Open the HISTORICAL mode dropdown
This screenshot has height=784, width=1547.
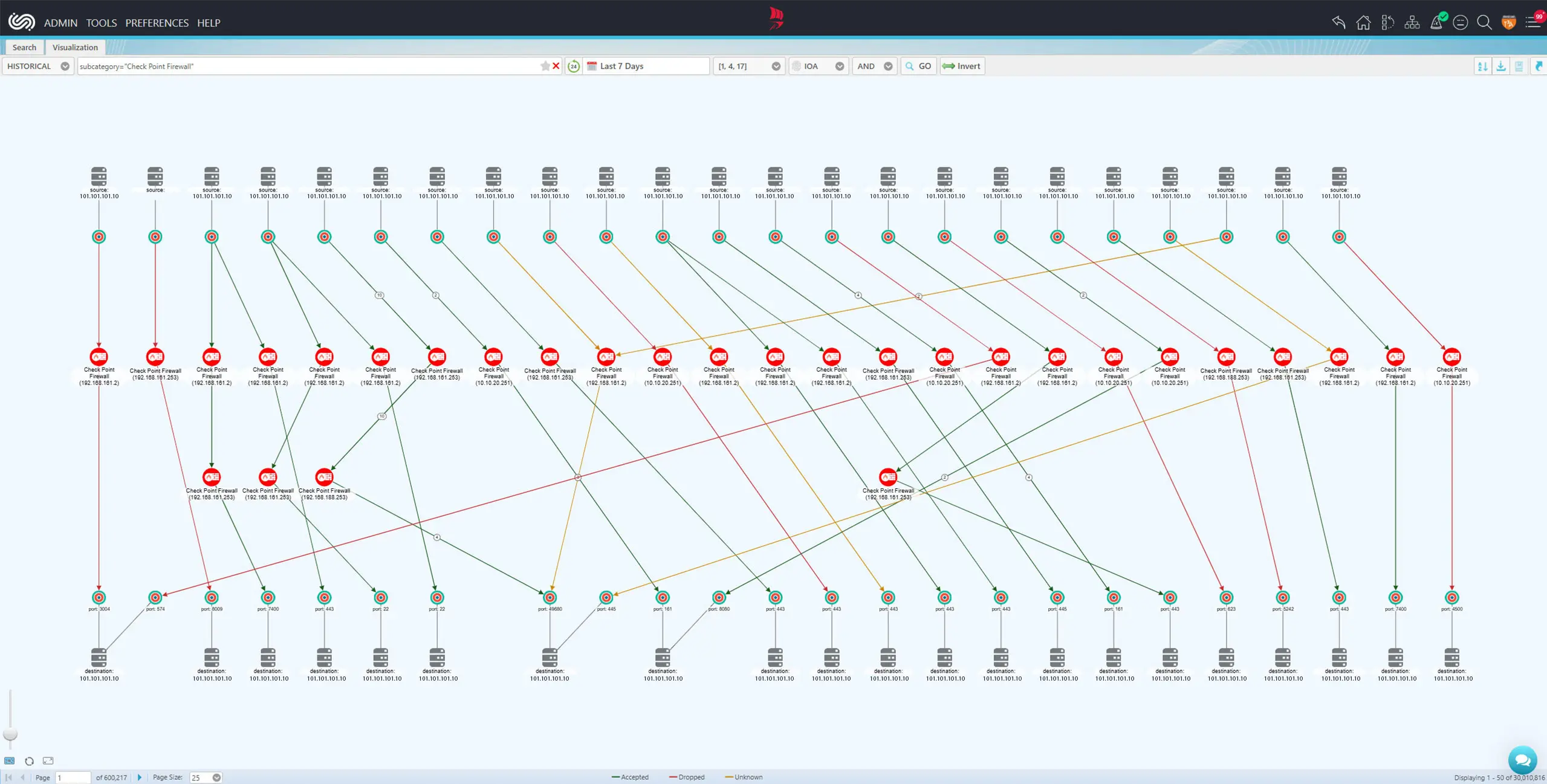pos(65,66)
